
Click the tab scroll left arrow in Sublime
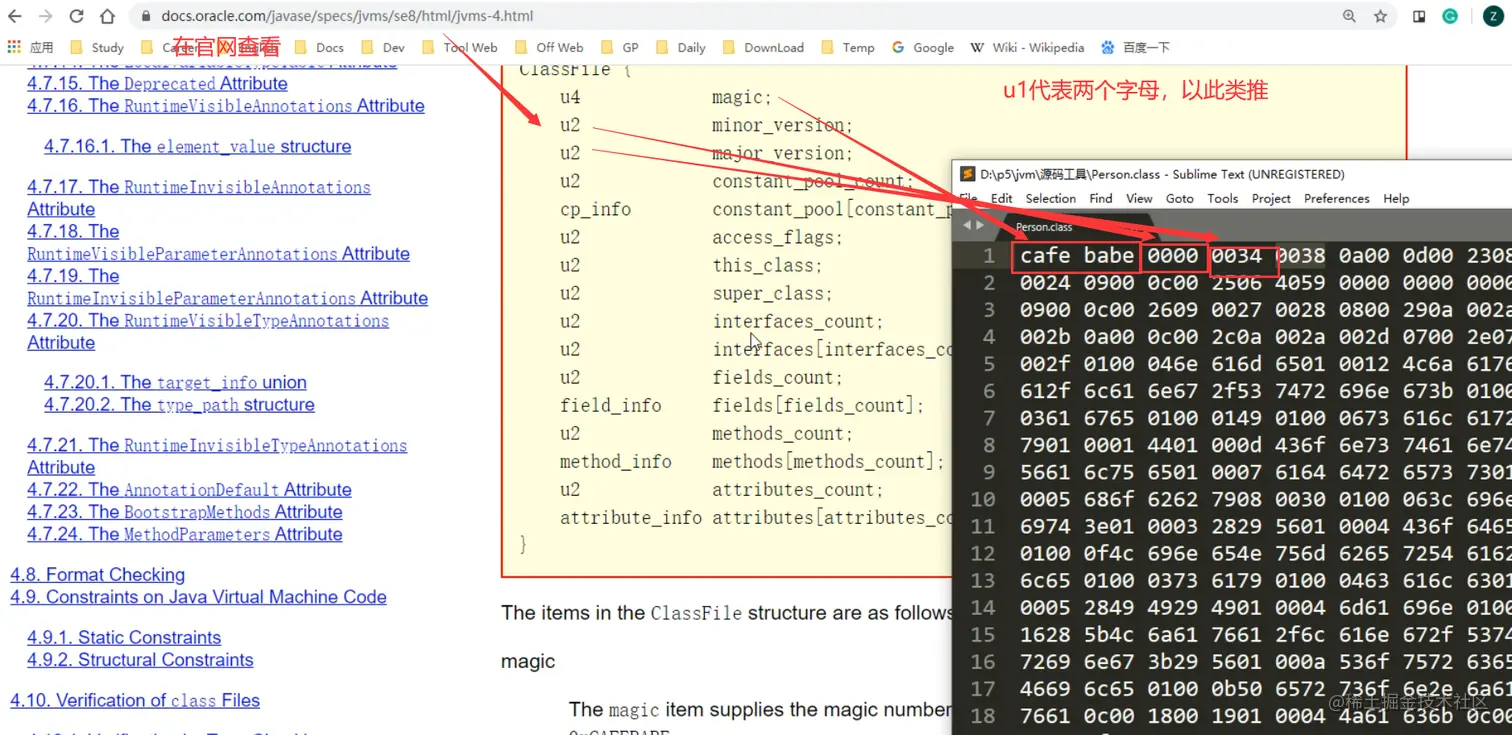pyautogui.click(x=967, y=225)
